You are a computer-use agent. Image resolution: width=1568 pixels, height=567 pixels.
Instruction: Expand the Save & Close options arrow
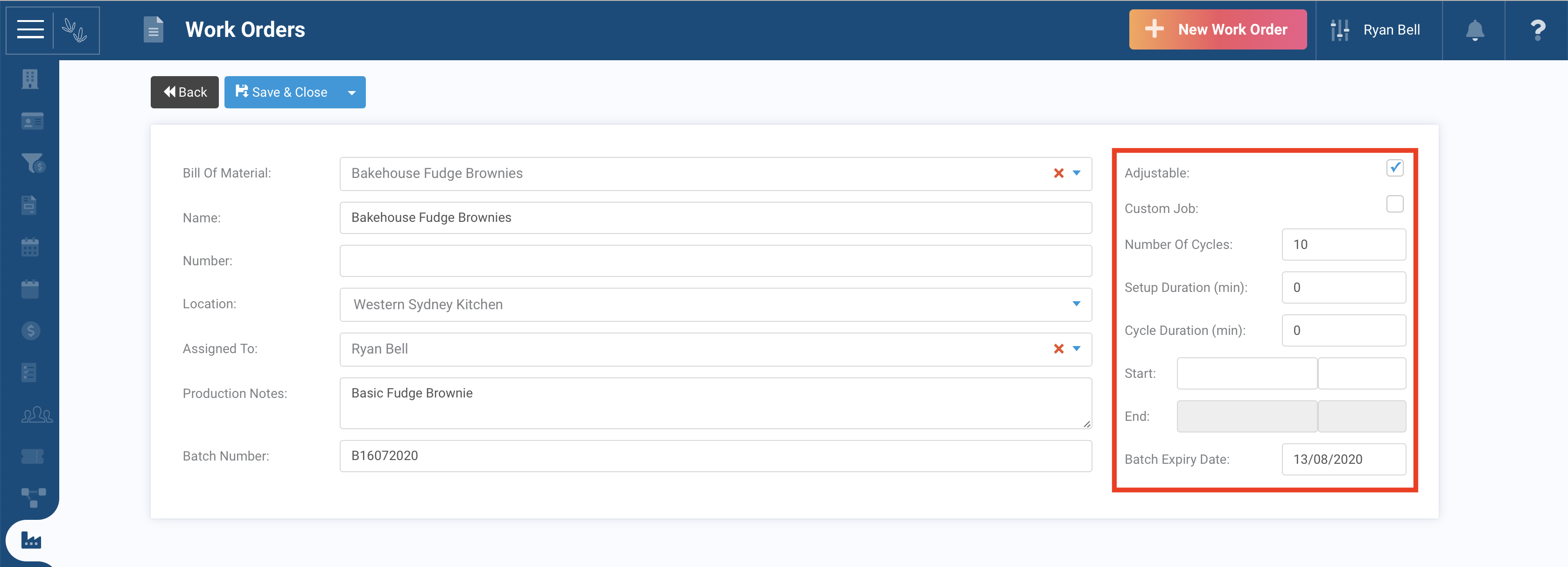point(352,92)
